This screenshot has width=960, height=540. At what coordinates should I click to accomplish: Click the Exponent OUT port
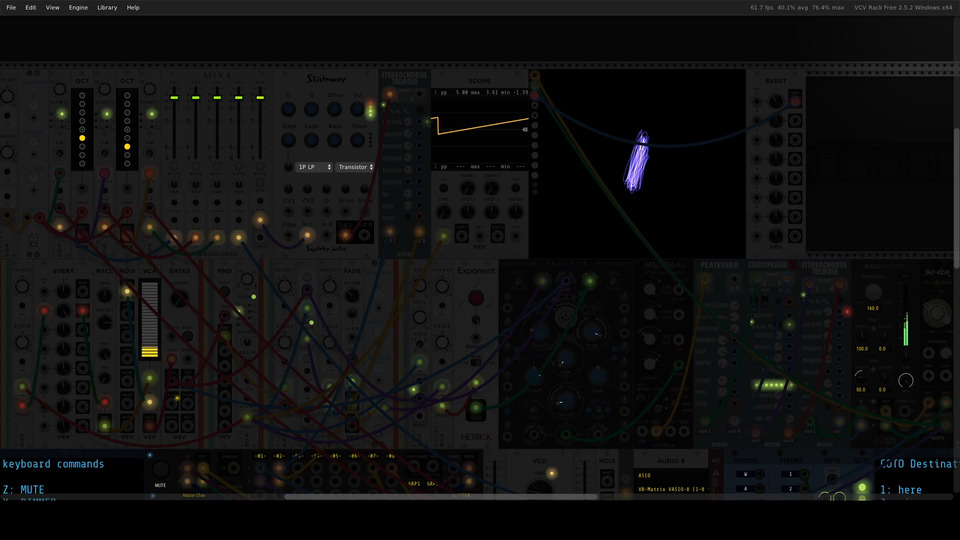[476, 409]
